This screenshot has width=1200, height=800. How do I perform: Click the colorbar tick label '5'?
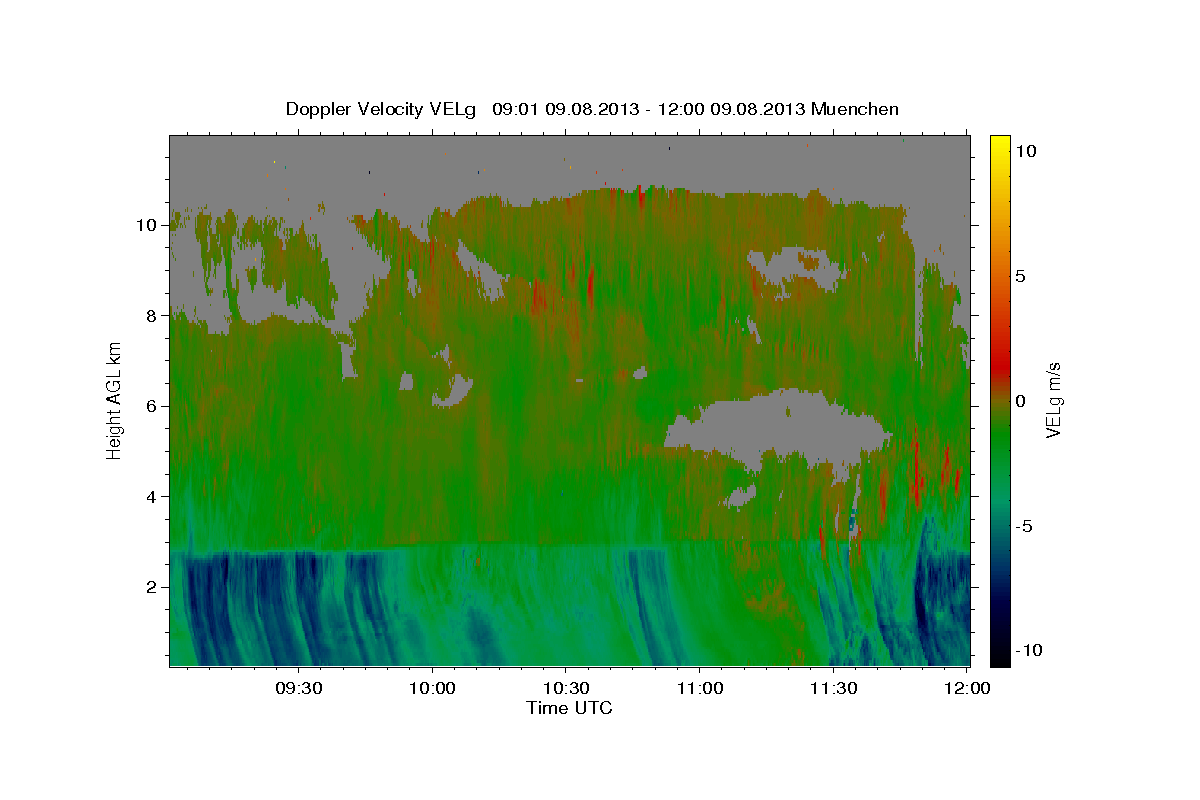pyautogui.click(x=1020, y=276)
